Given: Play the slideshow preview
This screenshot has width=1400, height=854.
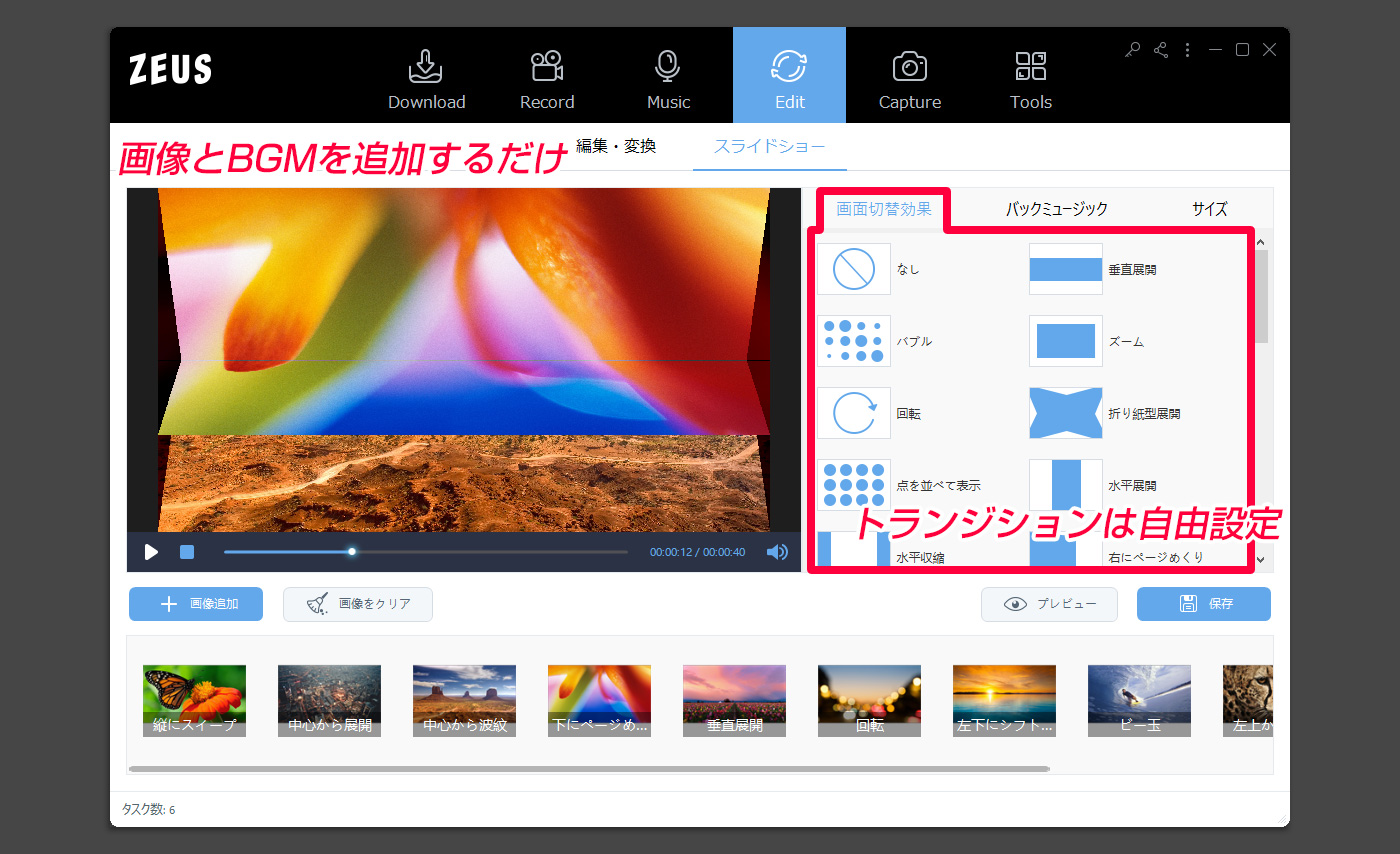Looking at the screenshot, I should tap(151, 552).
